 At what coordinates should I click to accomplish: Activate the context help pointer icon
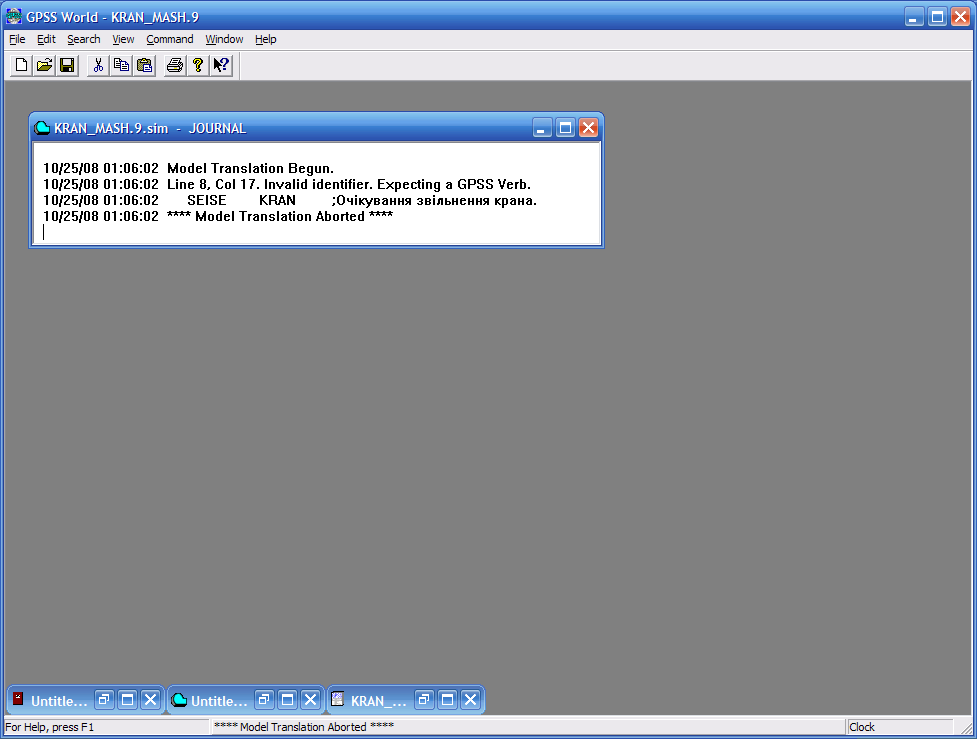click(221, 65)
